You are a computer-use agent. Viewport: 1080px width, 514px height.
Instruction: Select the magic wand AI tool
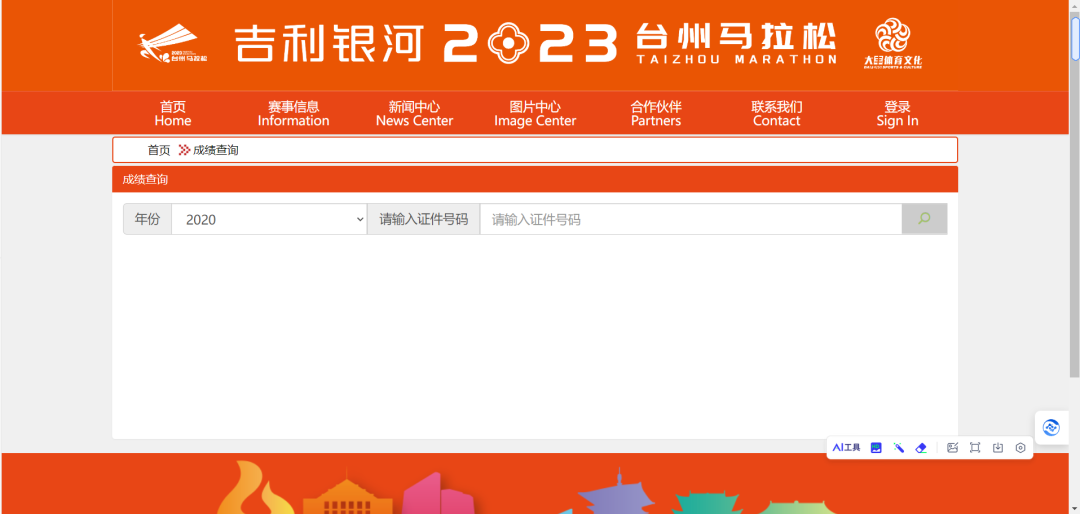click(x=899, y=448)
